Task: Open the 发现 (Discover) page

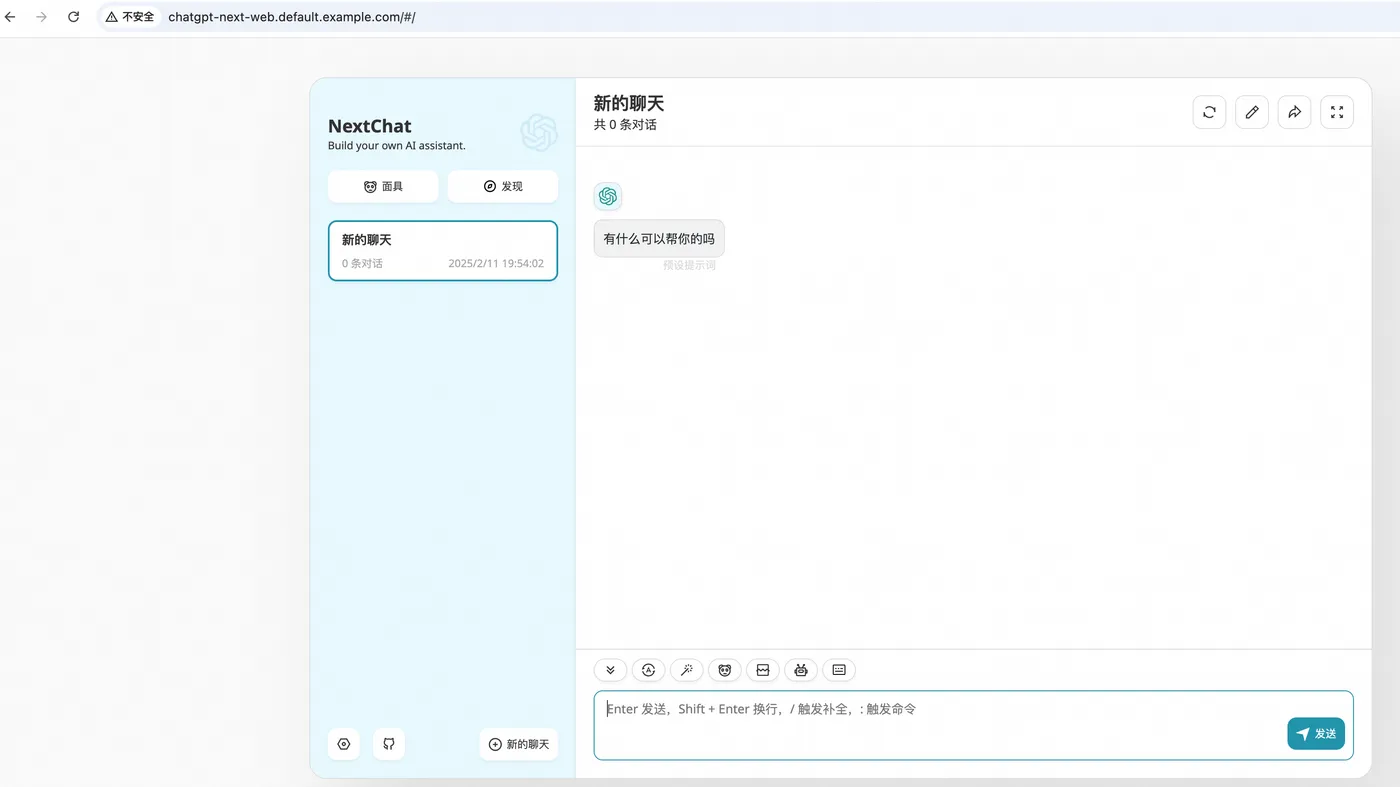Action: [x=503, y=186]
